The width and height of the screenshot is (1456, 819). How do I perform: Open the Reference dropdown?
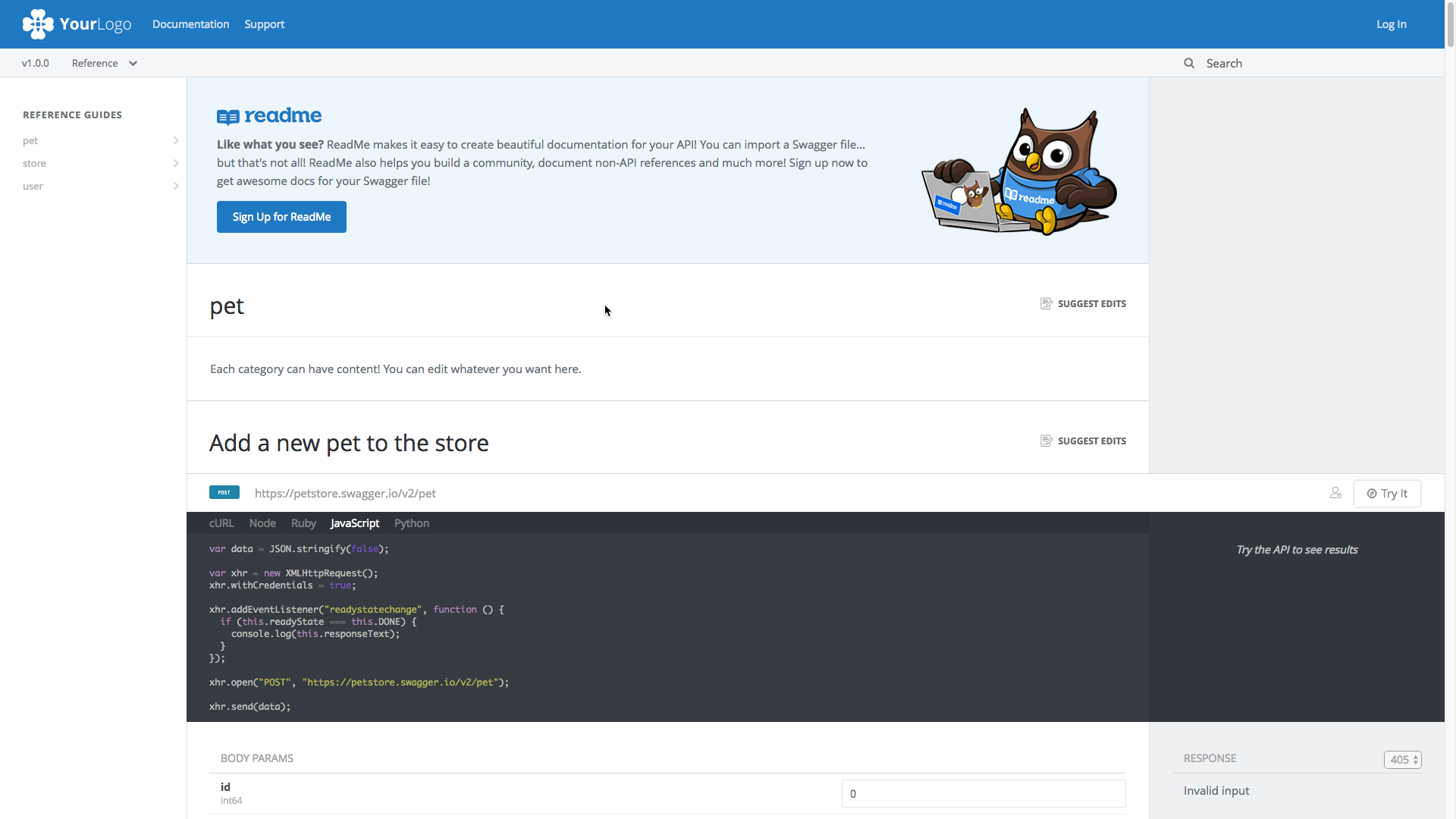[x=105, y=64]
